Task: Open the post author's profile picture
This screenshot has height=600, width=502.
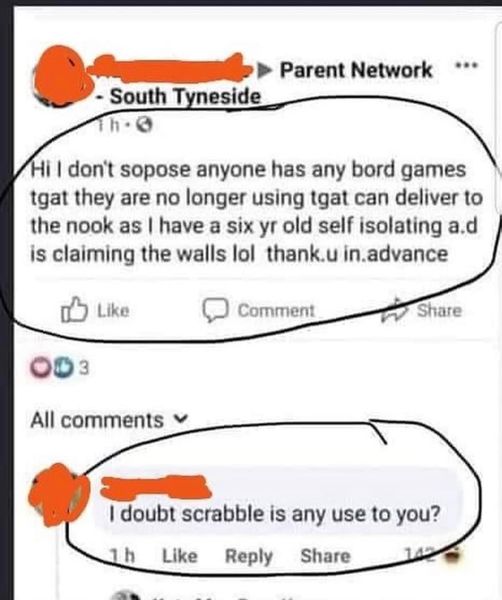Action: (62, 76)
